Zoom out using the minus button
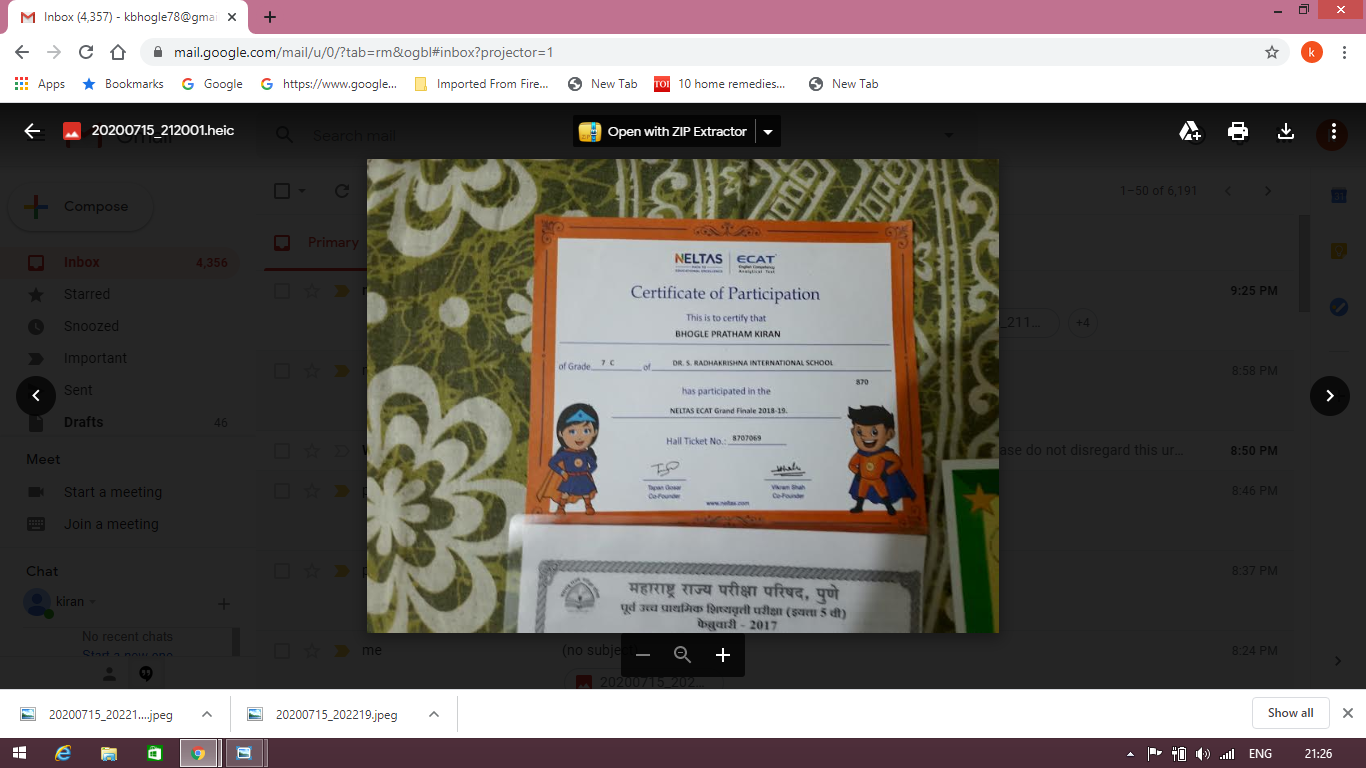 click(x=643, y=655)
